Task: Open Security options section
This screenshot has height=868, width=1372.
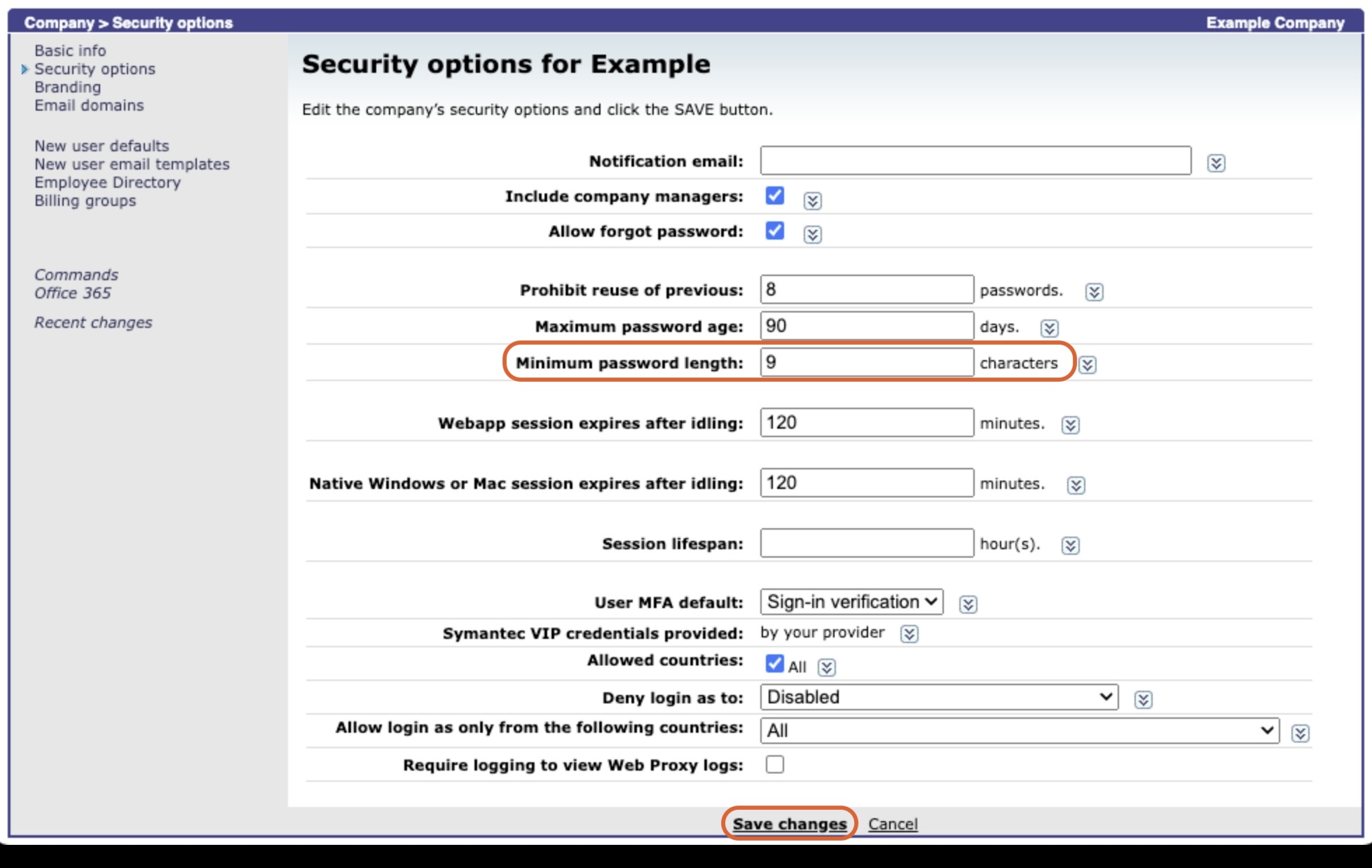Action: click(95, 69)
